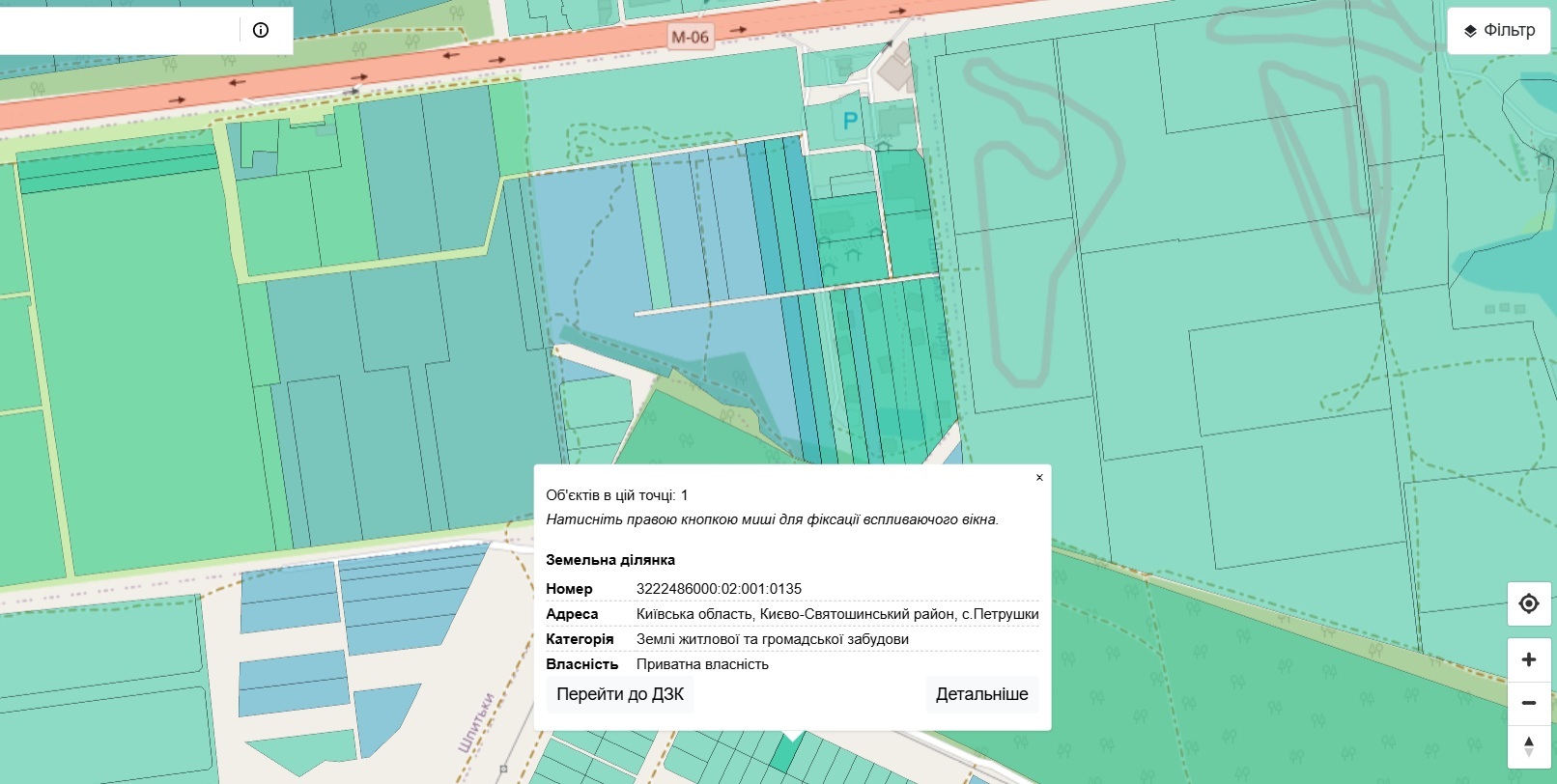Zoom out with the minus button
This screenshot has width=1557, height=784.
pos(1529,703)
